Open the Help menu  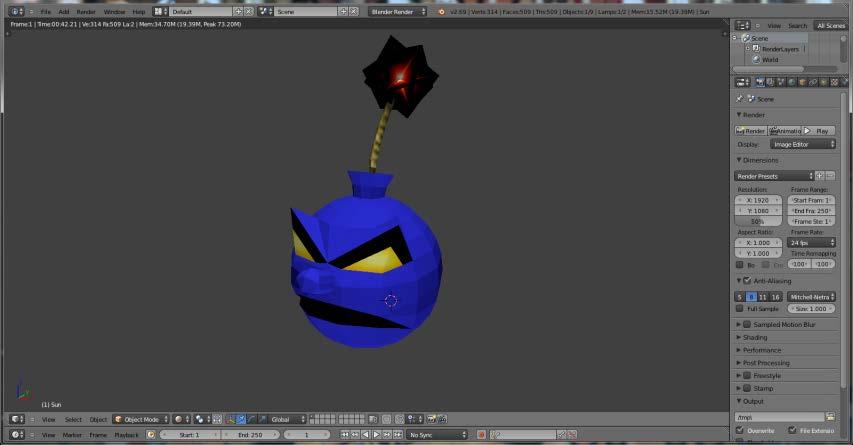[x=139, y=11]
